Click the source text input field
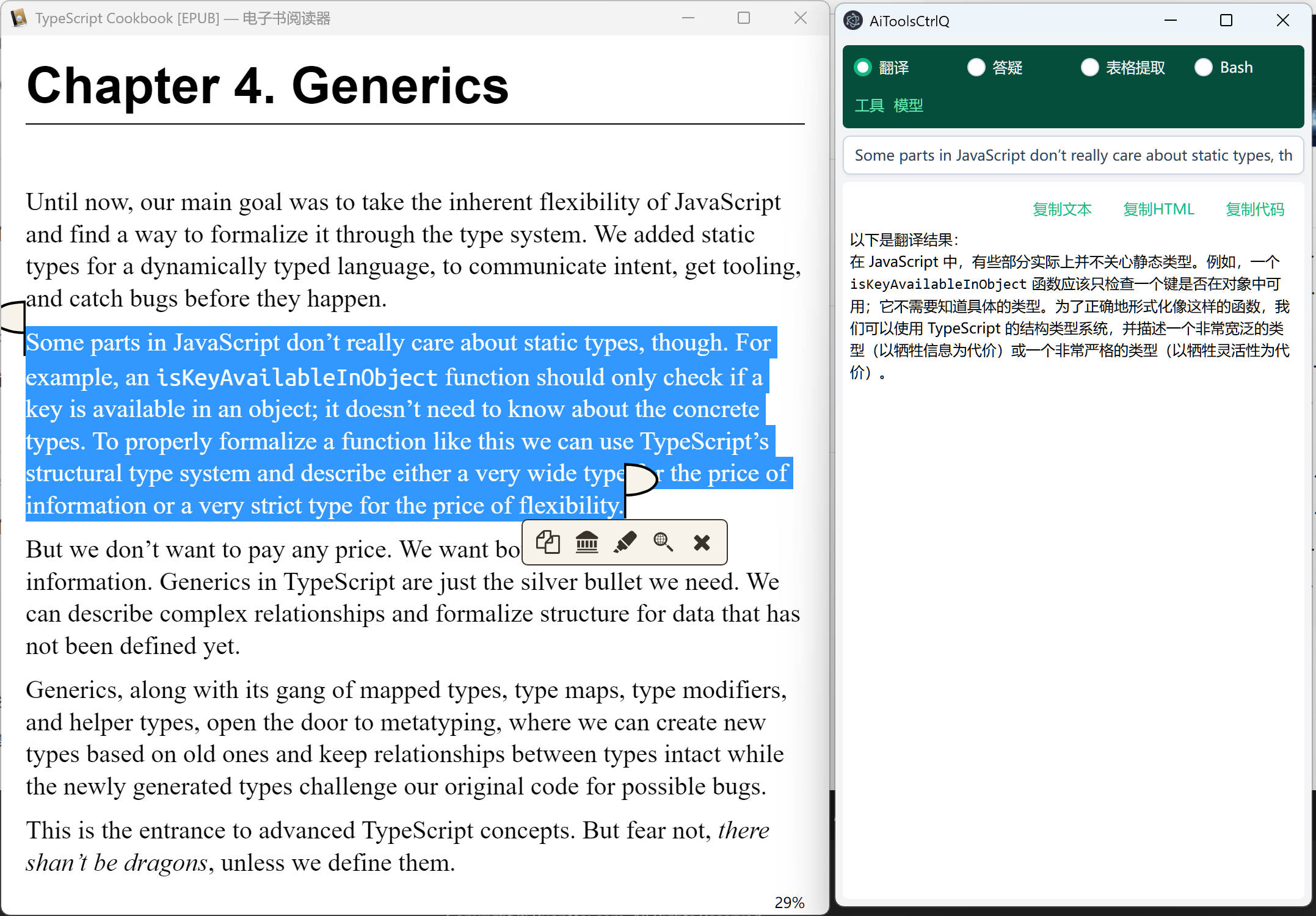This screenshot has height=916, width=1316. click(x=1073, y=156)
